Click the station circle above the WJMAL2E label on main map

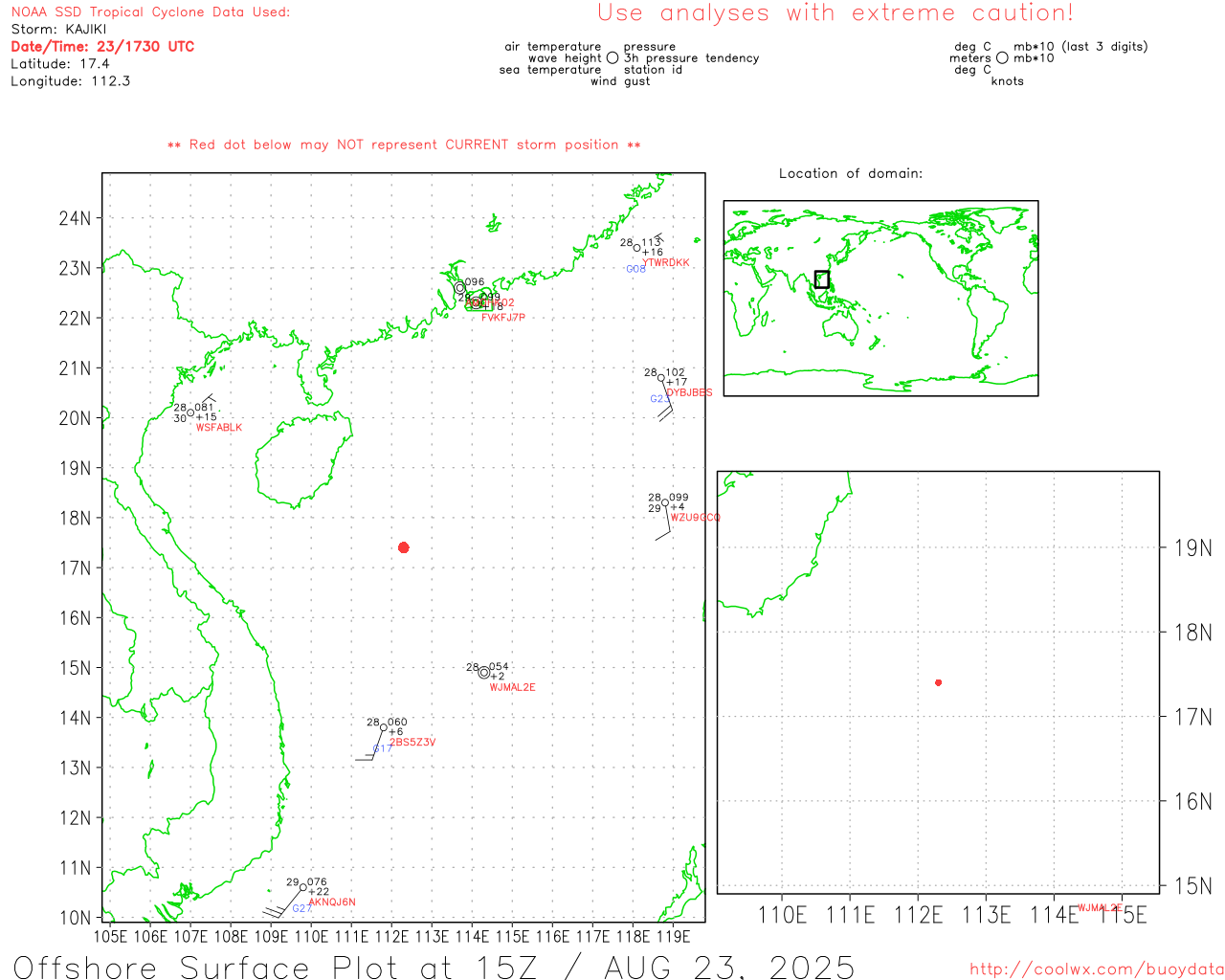[484, 673]
